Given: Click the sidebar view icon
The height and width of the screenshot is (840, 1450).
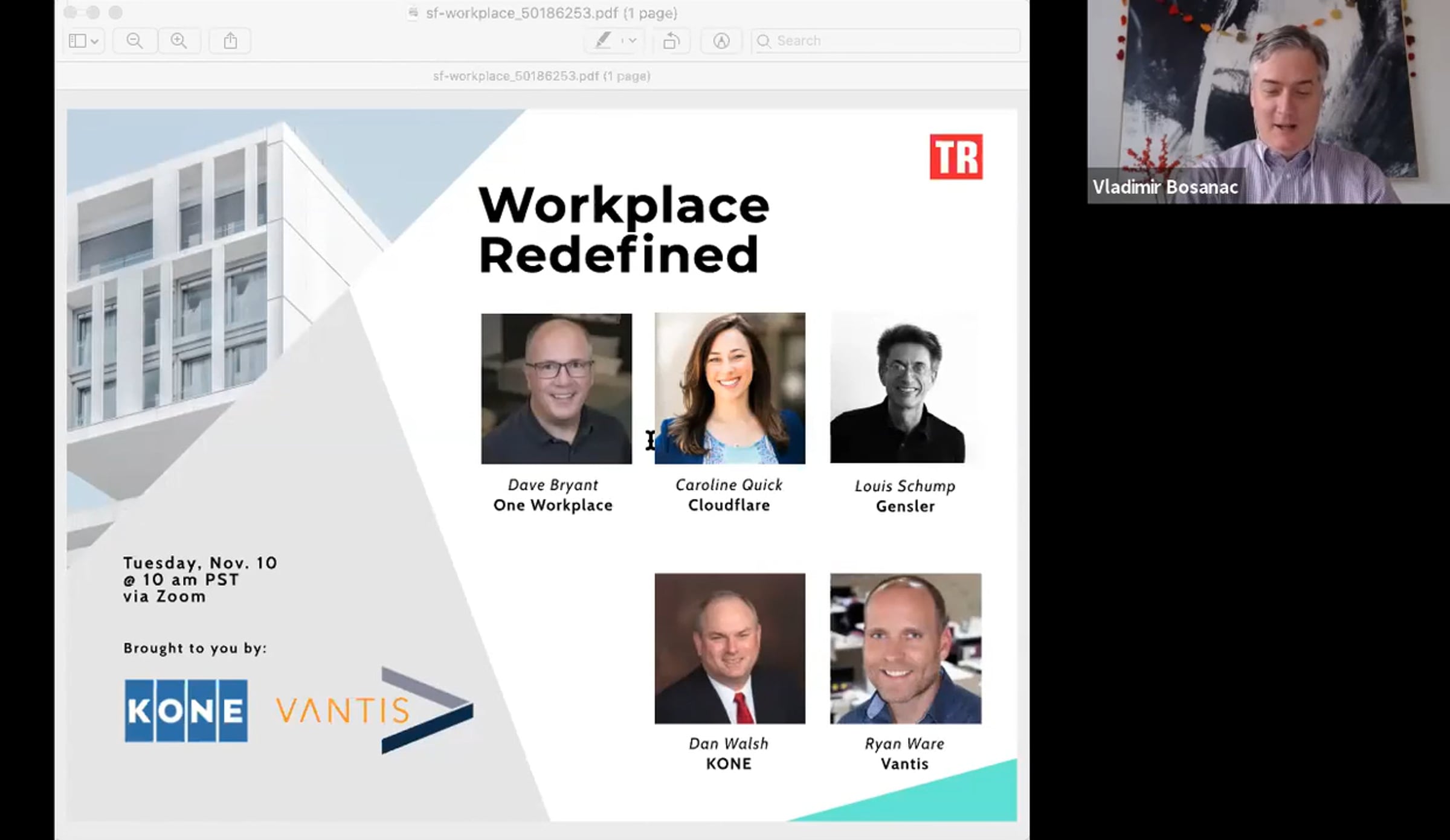Looking at the screenshot, I should point(77,41).
